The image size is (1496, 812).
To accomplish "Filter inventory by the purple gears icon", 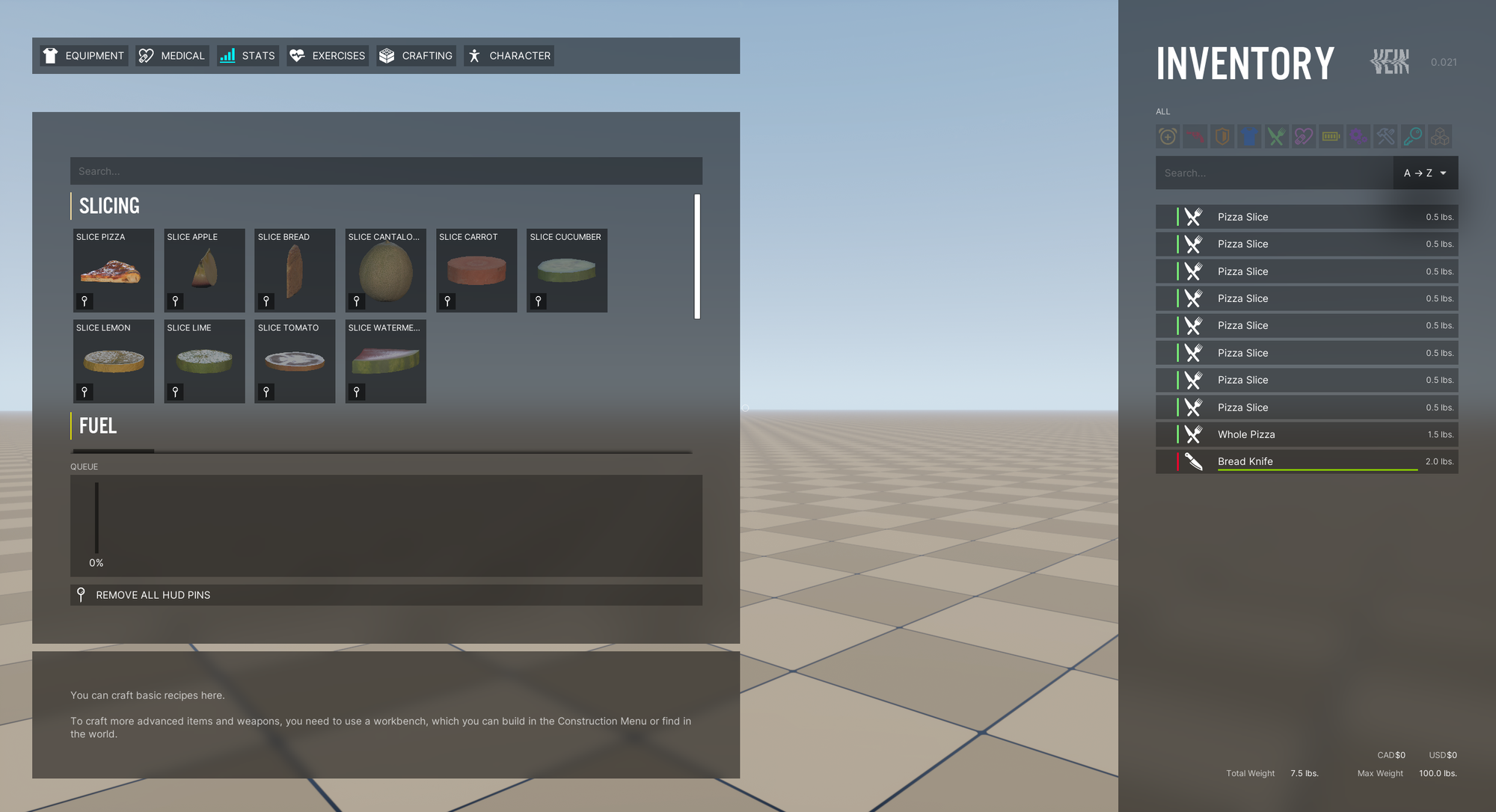I will click(x=1358, y=137).
